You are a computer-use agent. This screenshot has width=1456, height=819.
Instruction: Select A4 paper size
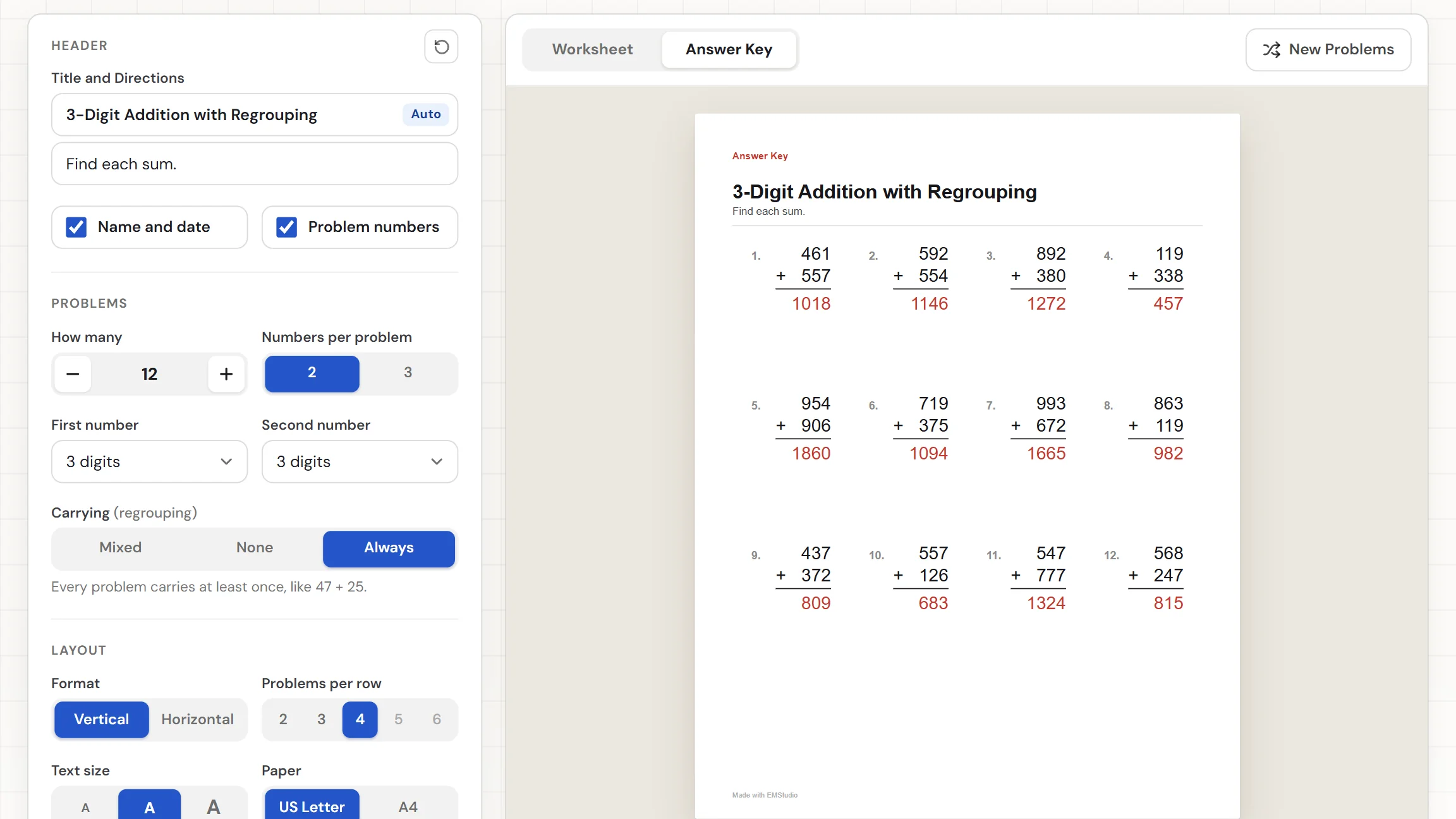tap(408, 807)
